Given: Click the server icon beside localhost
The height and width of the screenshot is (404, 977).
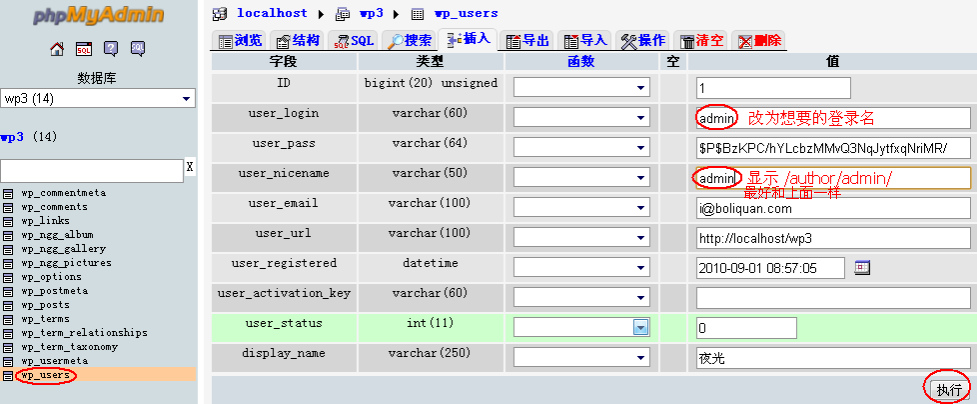Looking at the screenshot, I should coord(219,13).
